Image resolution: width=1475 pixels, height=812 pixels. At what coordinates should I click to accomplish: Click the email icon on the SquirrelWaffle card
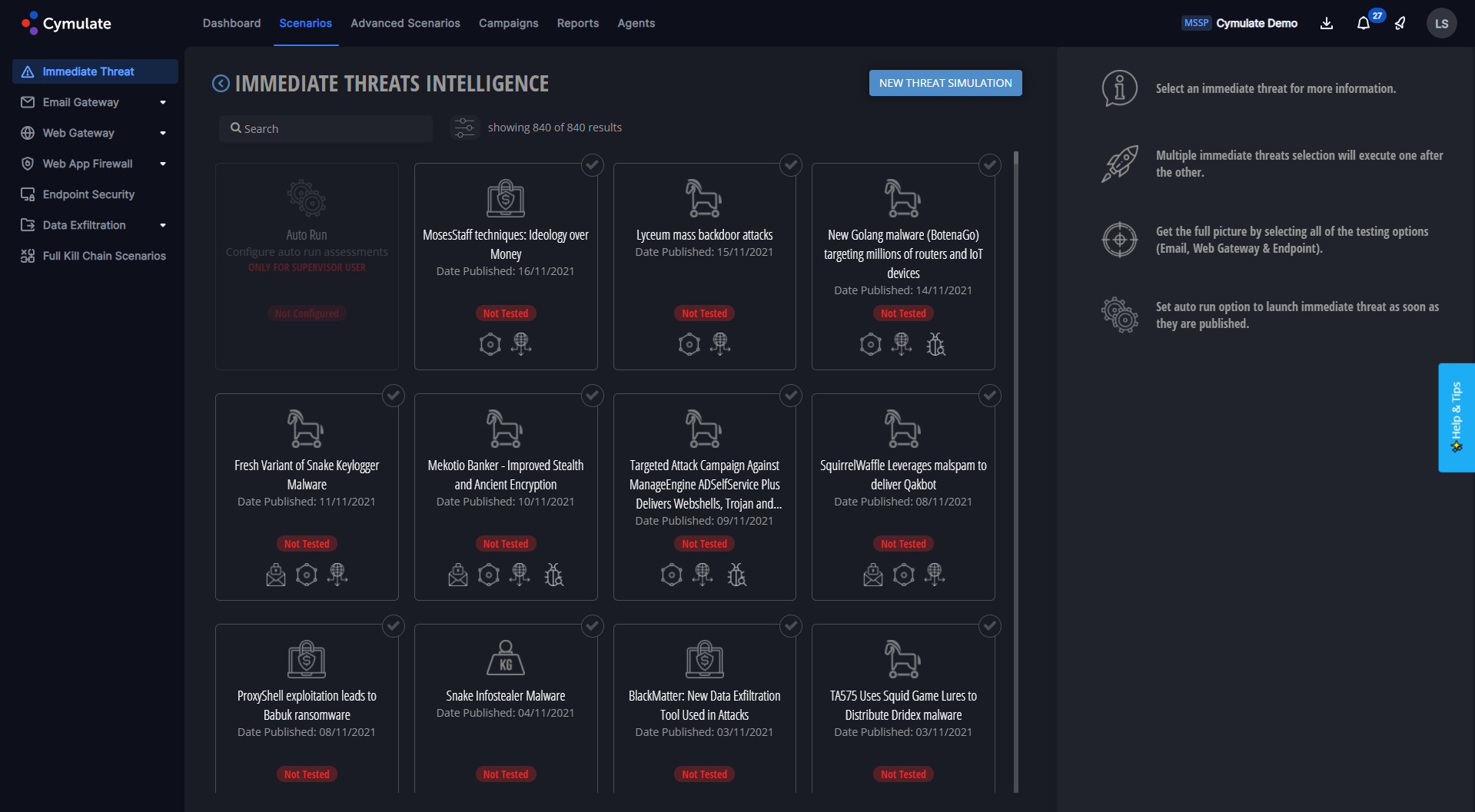(x=872, y=574)
